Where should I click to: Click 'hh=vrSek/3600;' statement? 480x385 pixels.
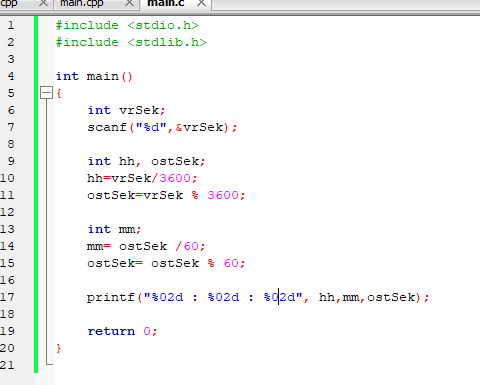pos(142,178)
